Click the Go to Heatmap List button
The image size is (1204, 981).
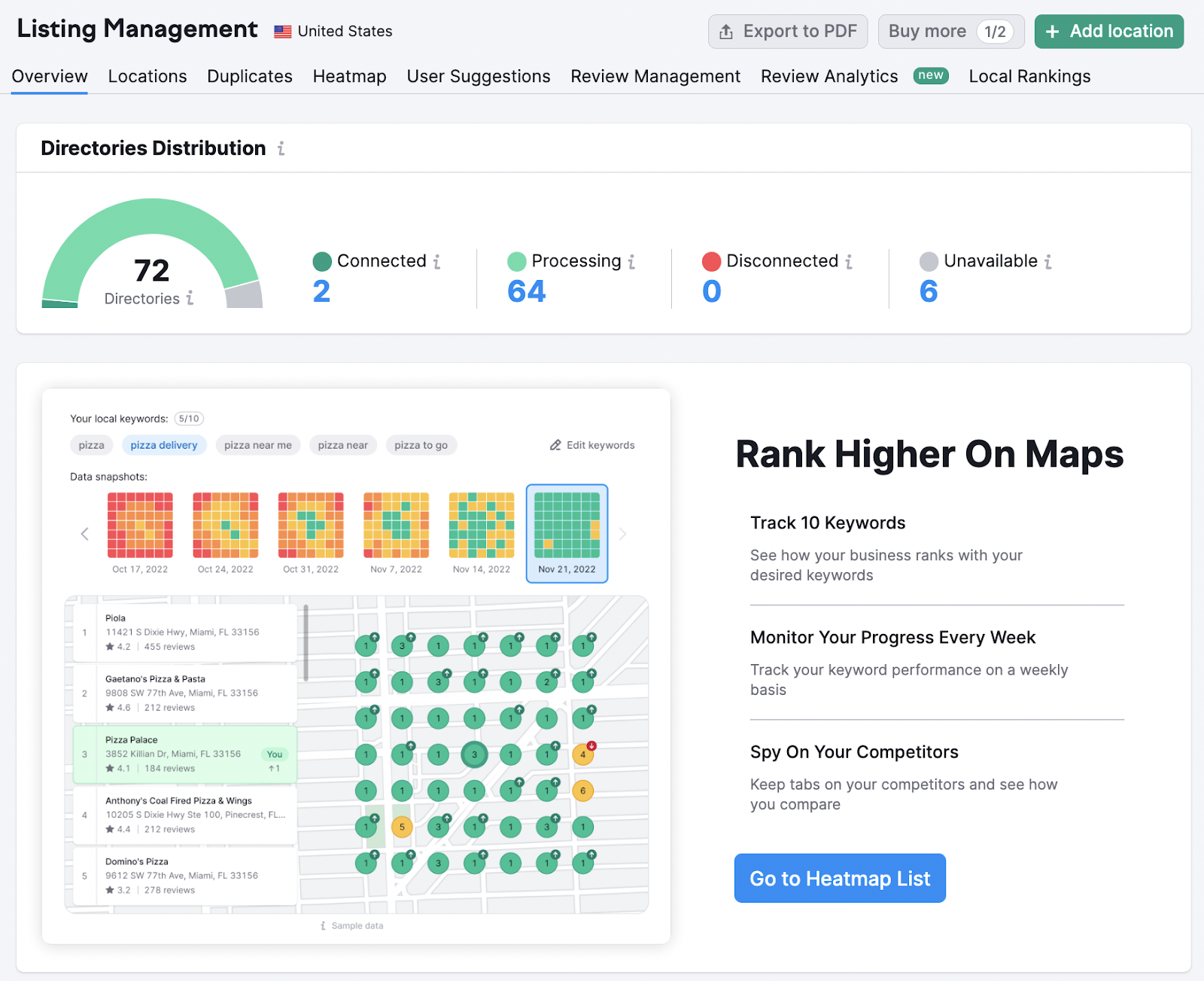(839, 878)
